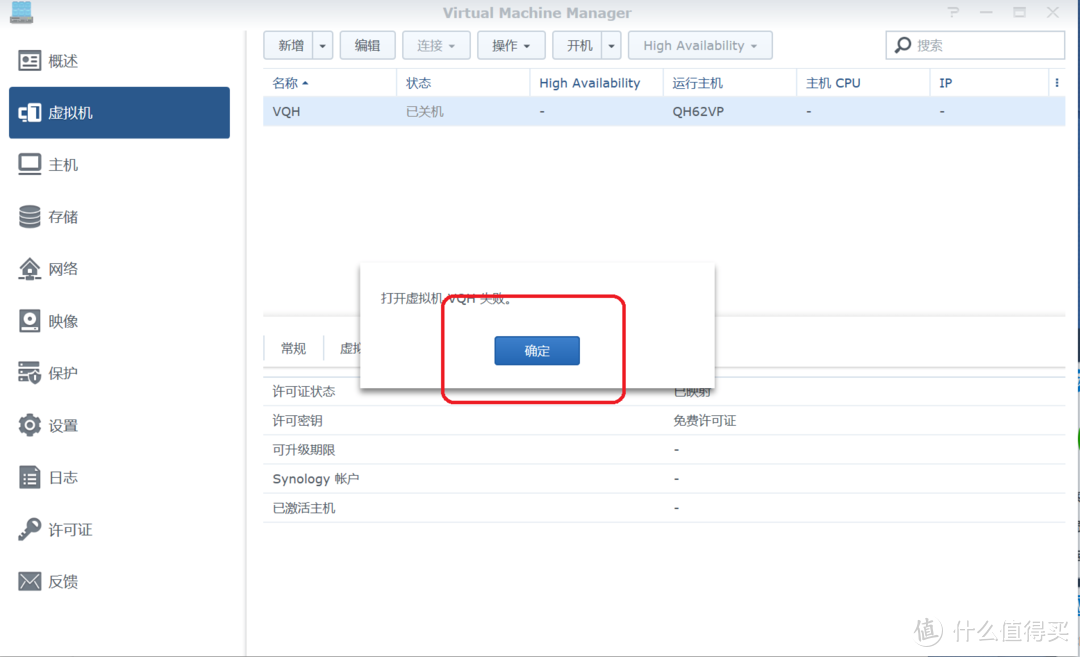Click the help question mark icon
The image size is (1080, 657).
point(953,12)
